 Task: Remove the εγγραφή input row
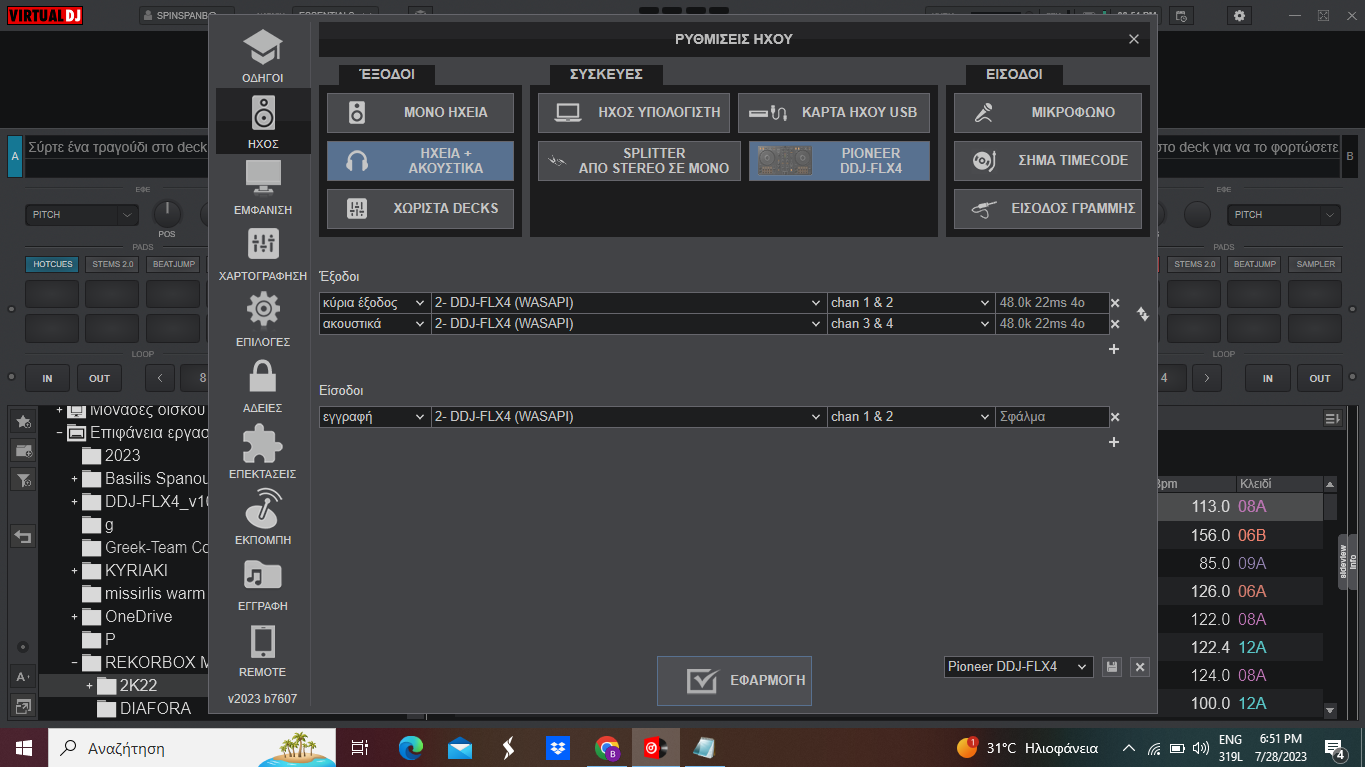(1115, 417)
